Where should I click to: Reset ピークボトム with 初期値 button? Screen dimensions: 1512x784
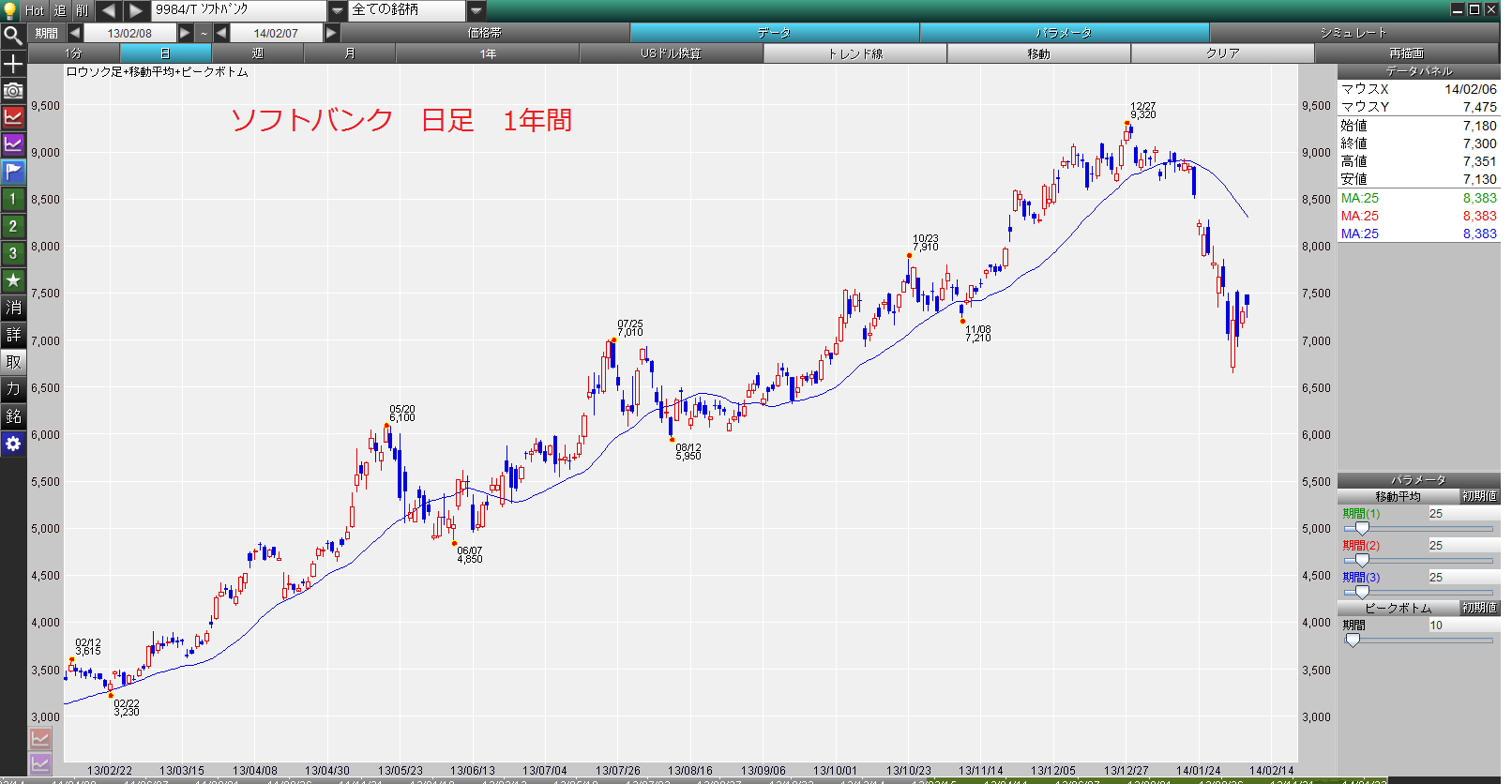pyautogui.click(x=1479, y=608)
